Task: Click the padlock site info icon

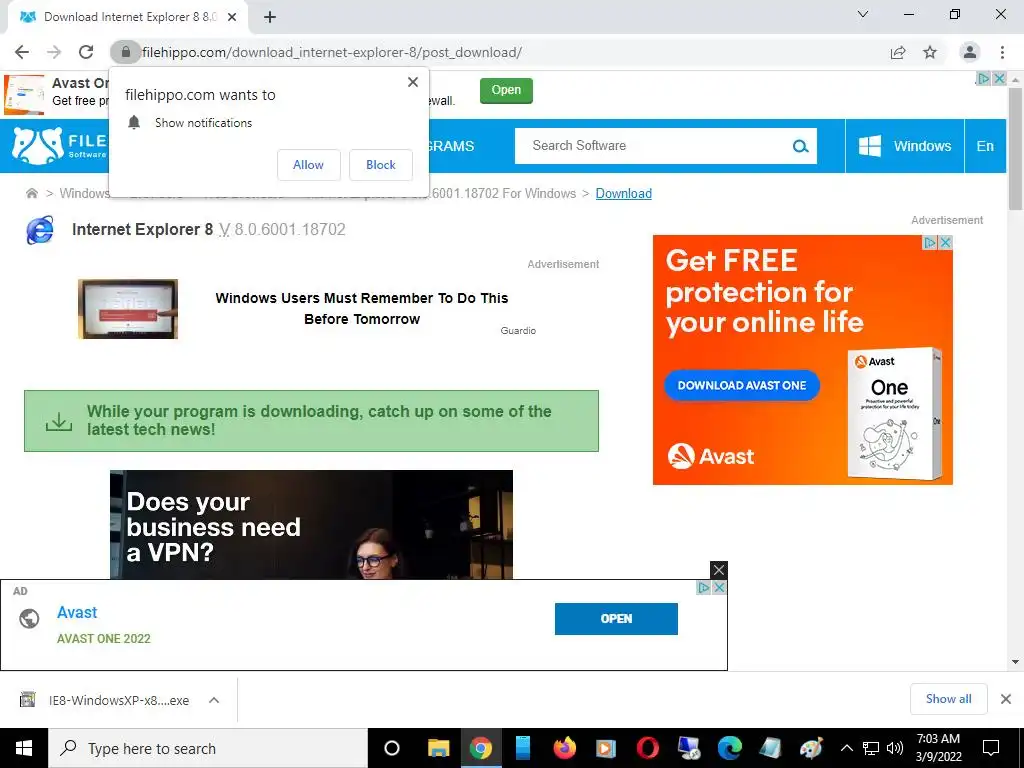Action: pos(126,52)
